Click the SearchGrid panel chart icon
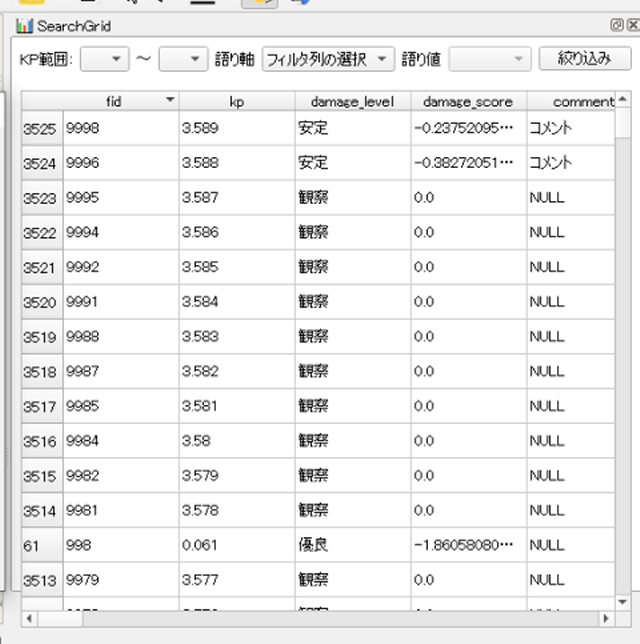640x644 pixels. pyautogui.click(x=24, y=25)
